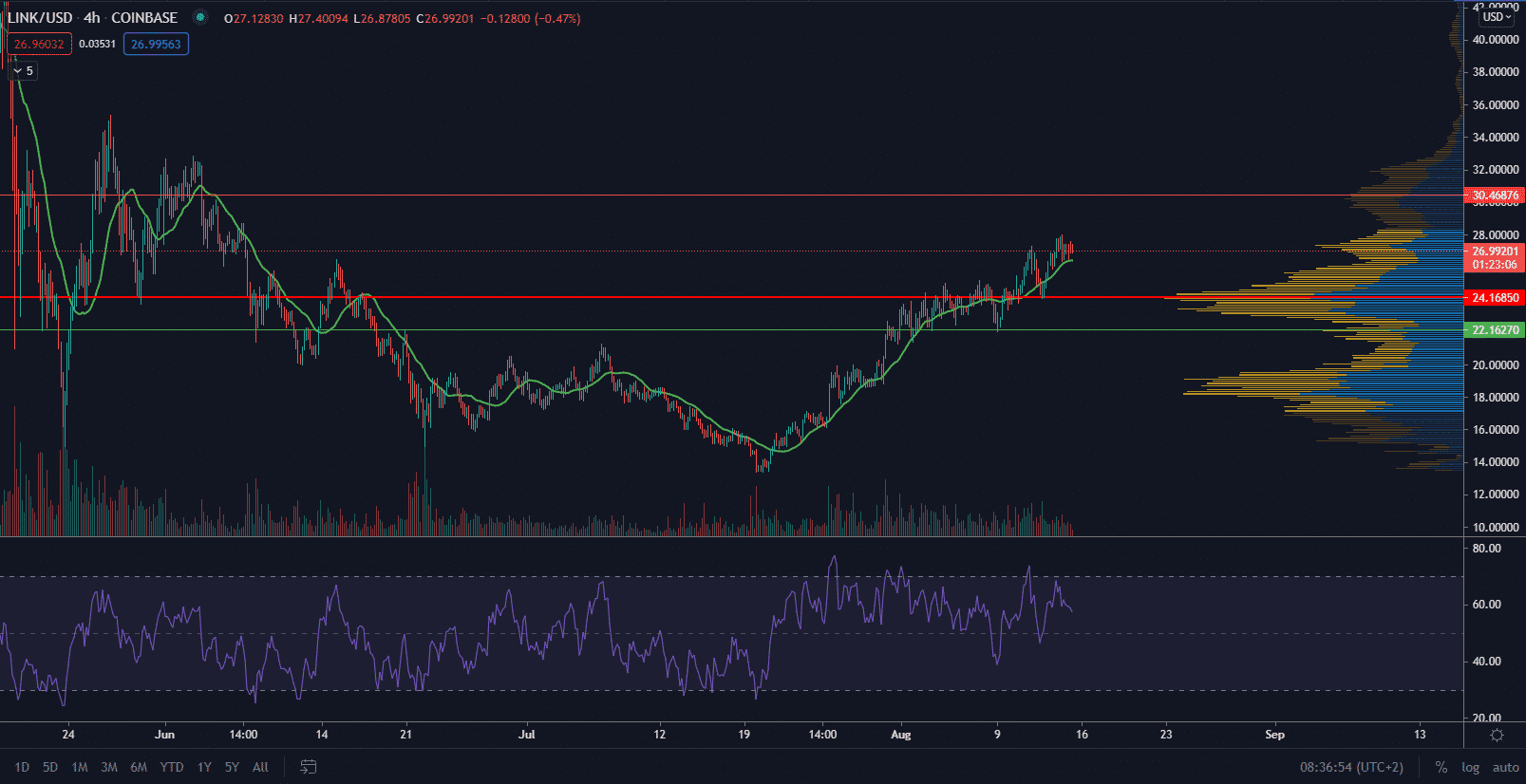Select the 1M date range

[x=80, y=767]
